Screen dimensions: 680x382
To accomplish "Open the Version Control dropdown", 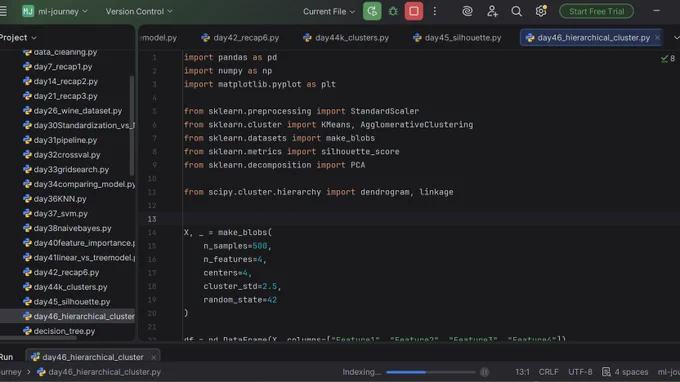I will pos(139,11).
